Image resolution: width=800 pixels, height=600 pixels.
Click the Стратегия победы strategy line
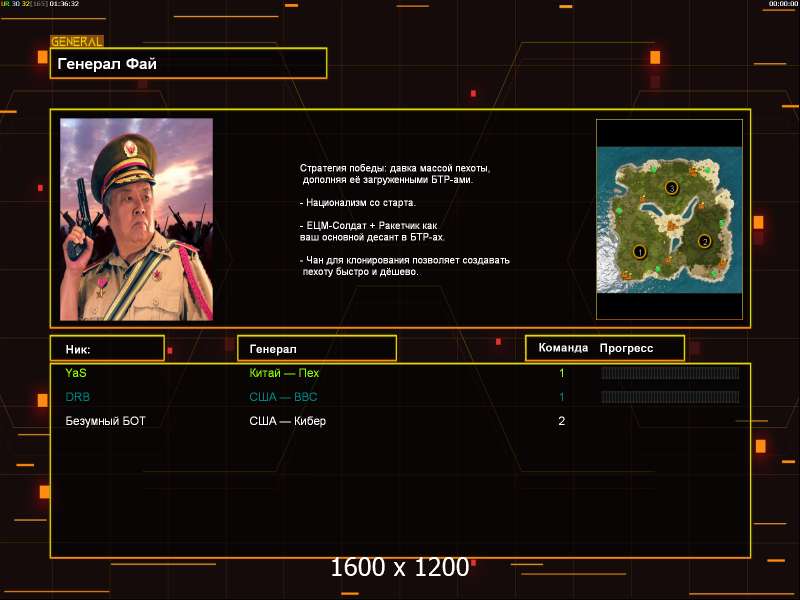[395, 174]
